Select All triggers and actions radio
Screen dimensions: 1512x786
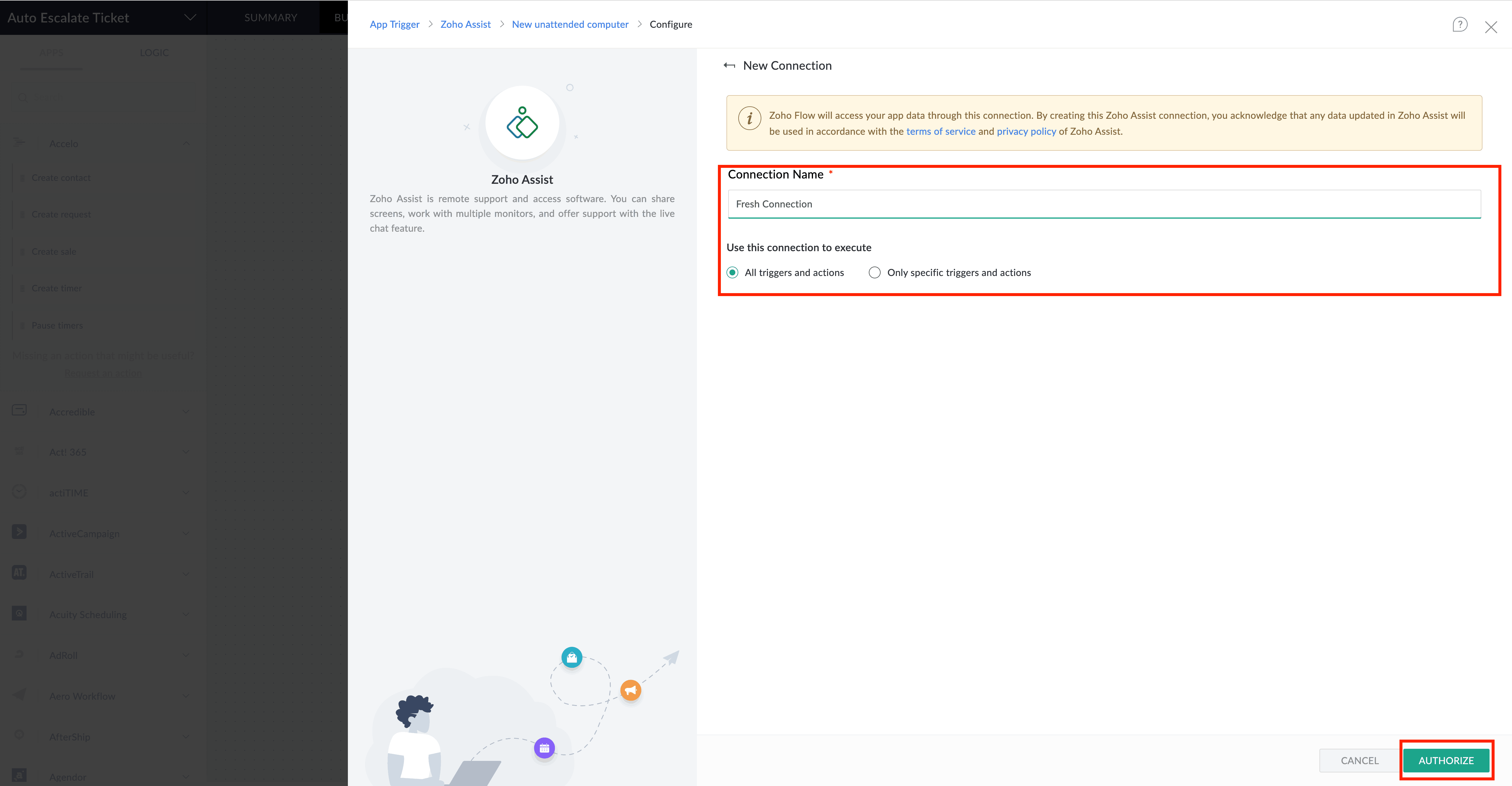click(x=732, y=272)
